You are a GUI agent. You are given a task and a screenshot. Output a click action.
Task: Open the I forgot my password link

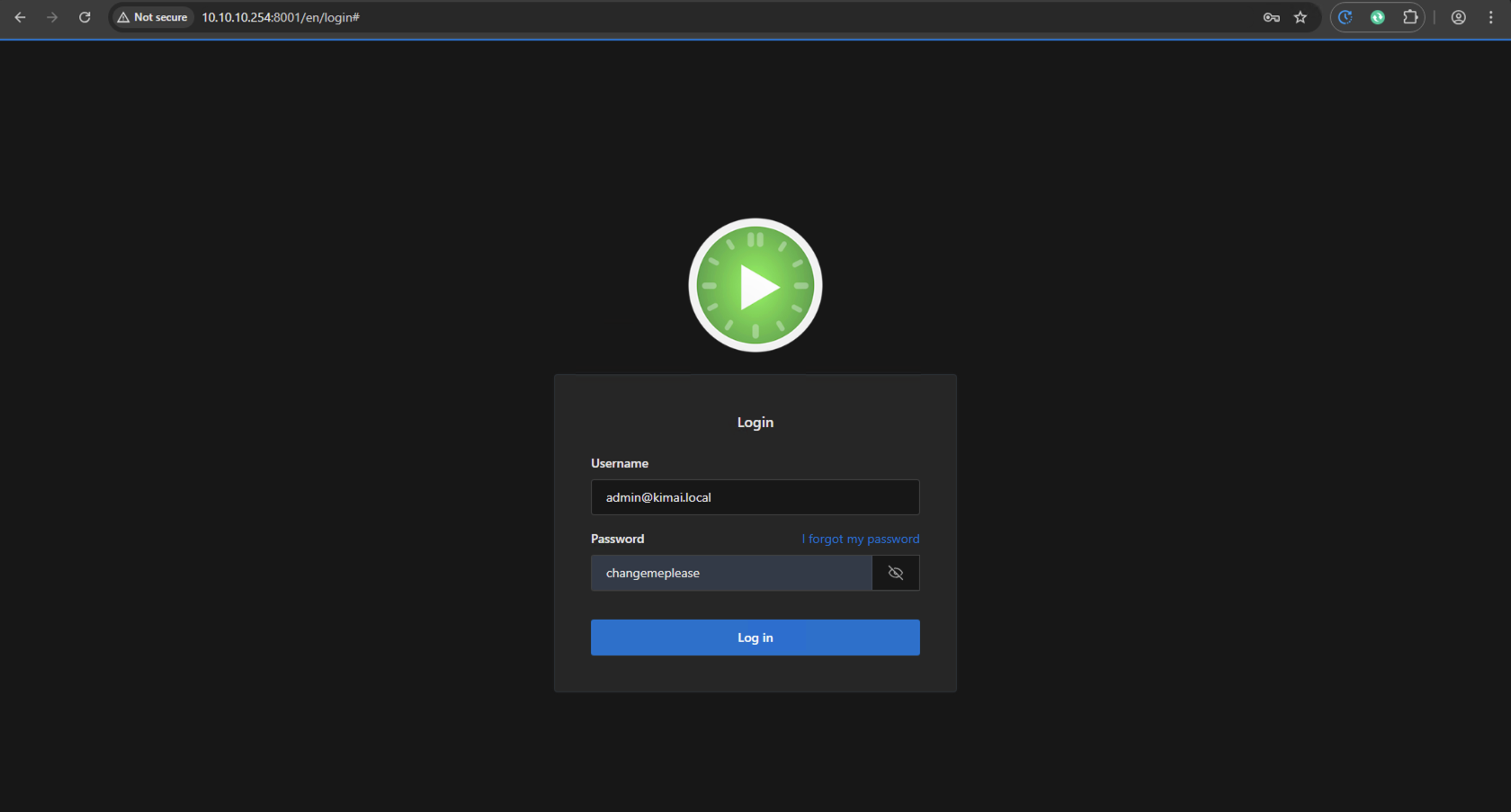click(x=861, y=539)
